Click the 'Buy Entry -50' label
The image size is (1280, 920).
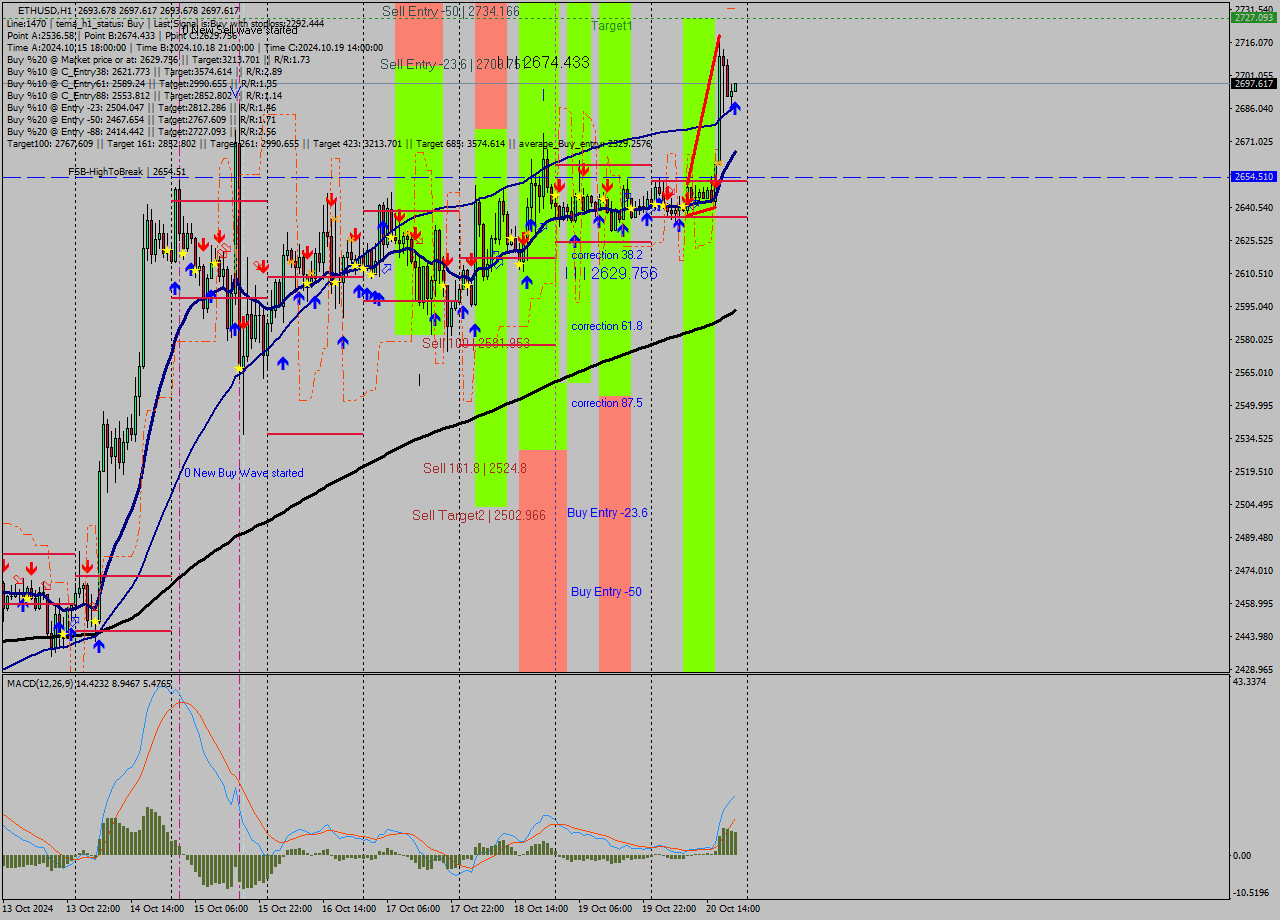point(606,592)
